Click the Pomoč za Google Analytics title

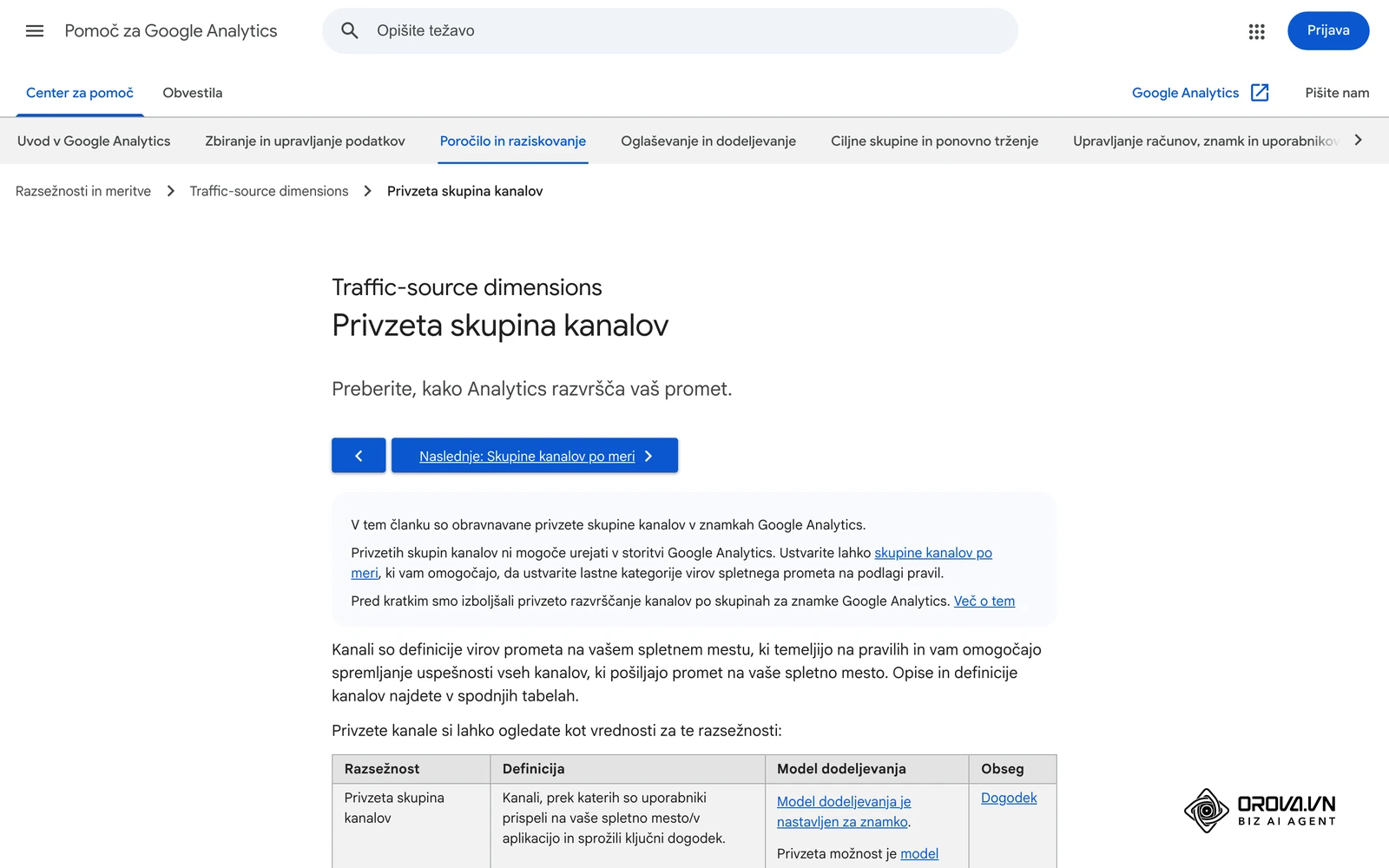point(171,31)
